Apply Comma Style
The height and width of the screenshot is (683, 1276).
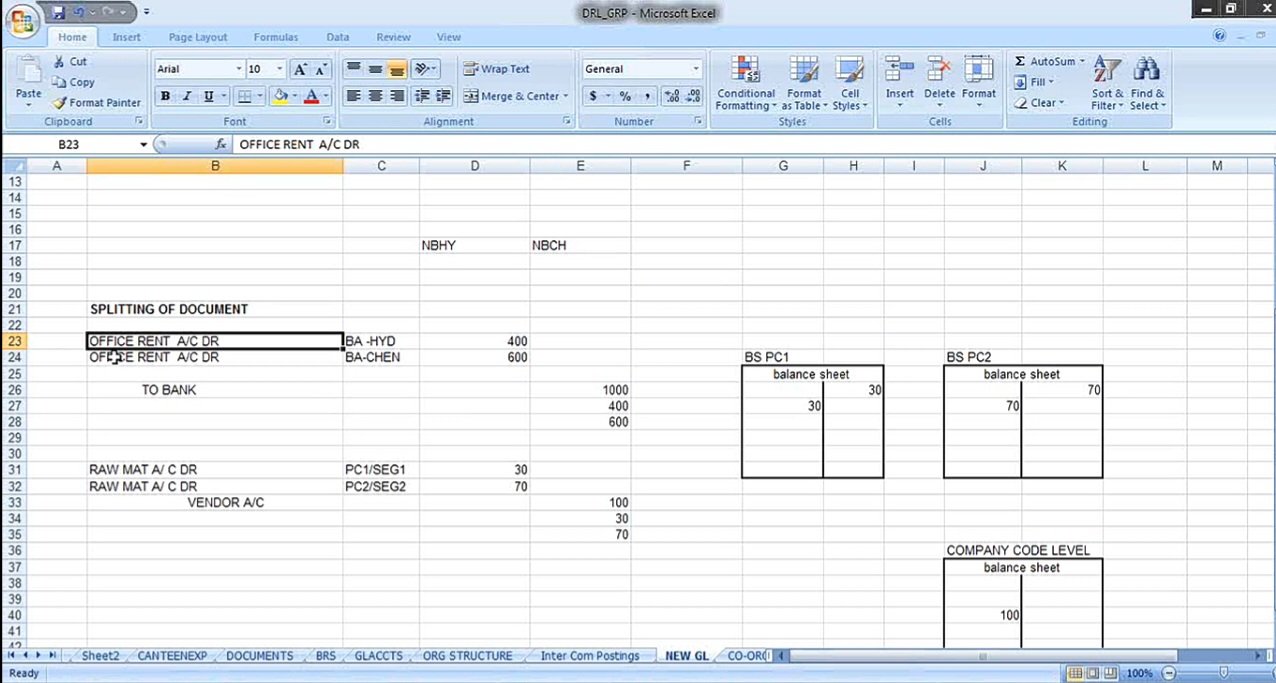(647, 96)
